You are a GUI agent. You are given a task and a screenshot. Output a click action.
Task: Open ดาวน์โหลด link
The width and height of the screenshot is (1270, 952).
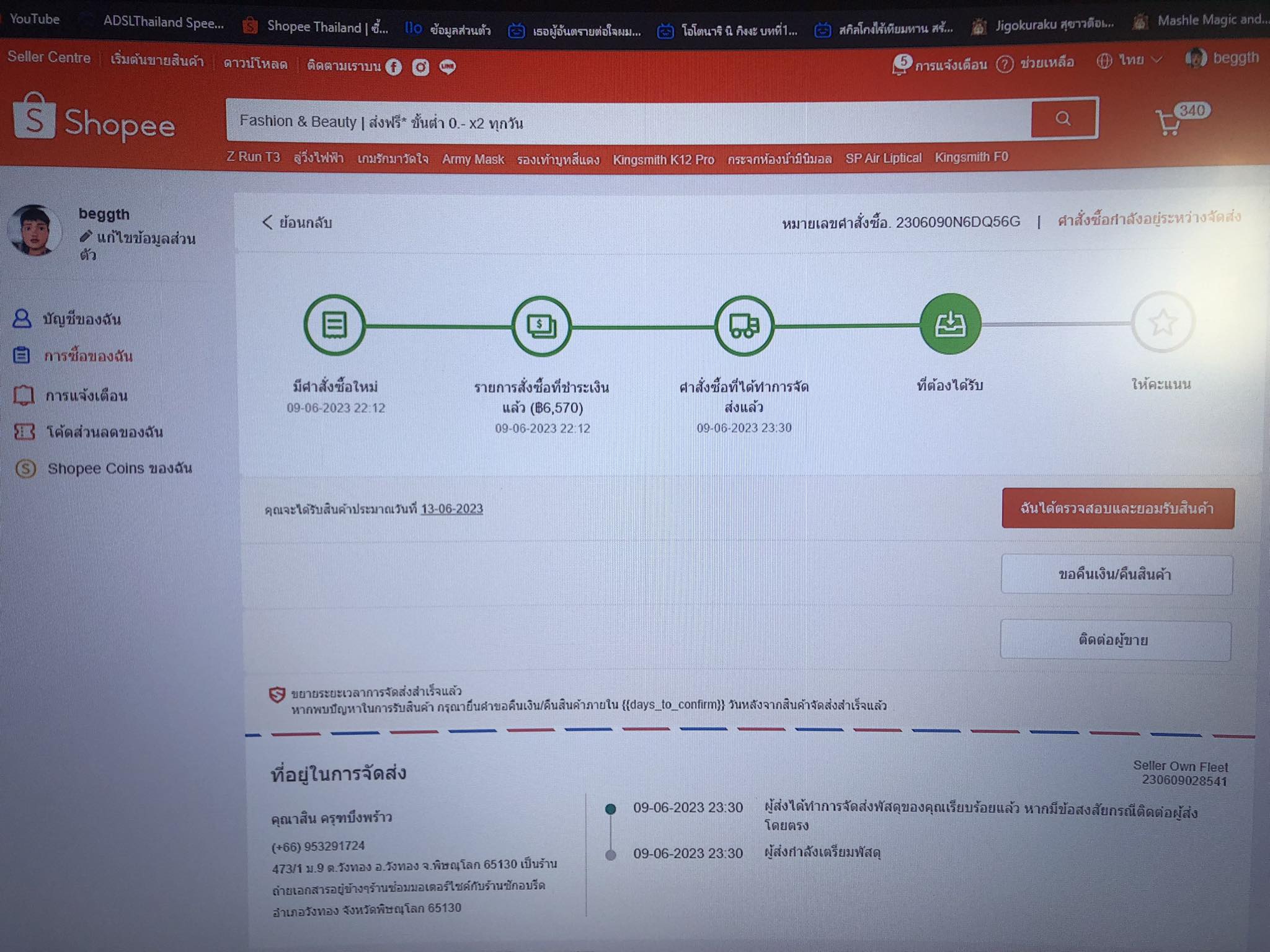pos(255,64)
